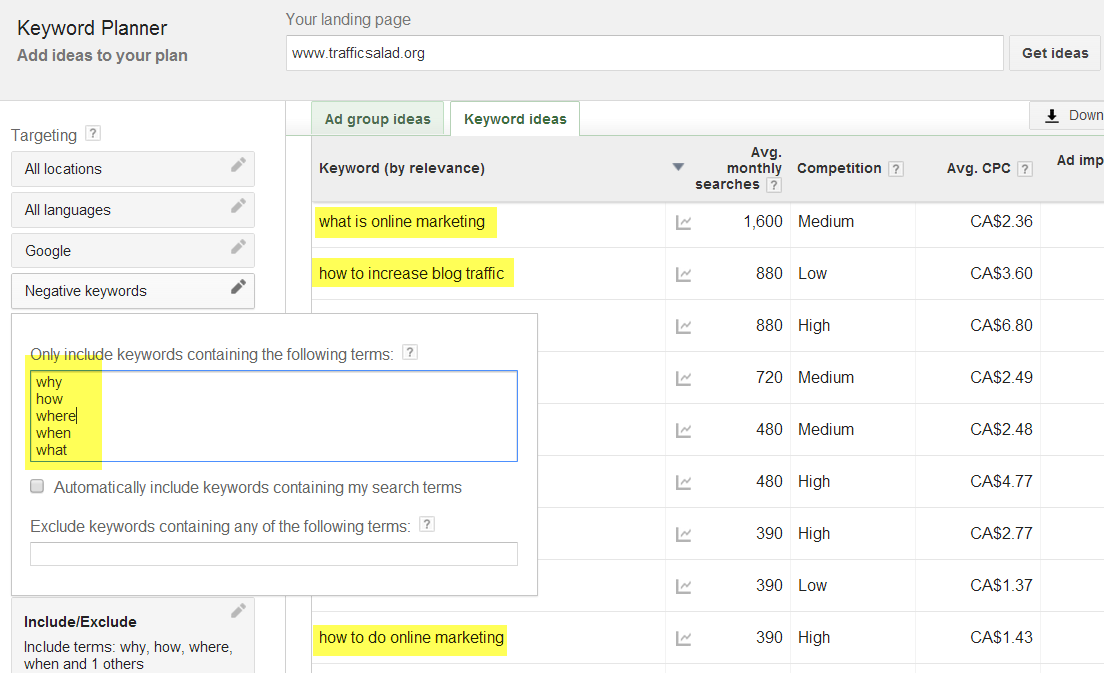
Task: Click help icon beside Targeting heading
Action: tap(93, 133)
